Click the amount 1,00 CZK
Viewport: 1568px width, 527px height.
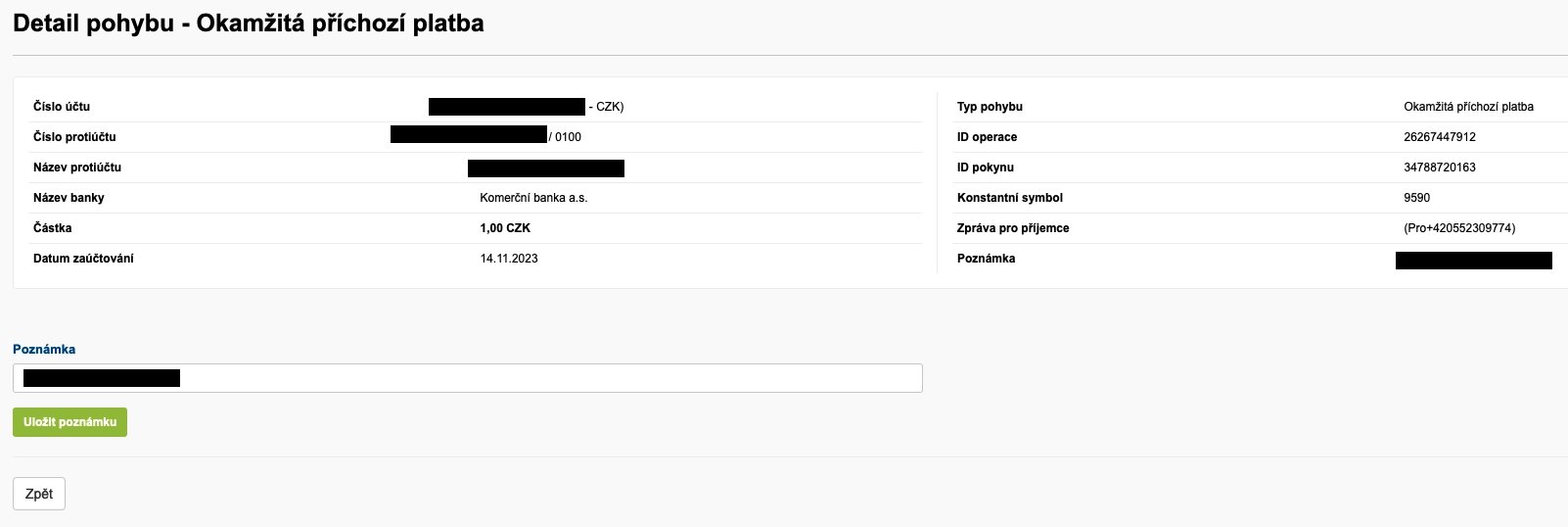[x=505, y=228]
